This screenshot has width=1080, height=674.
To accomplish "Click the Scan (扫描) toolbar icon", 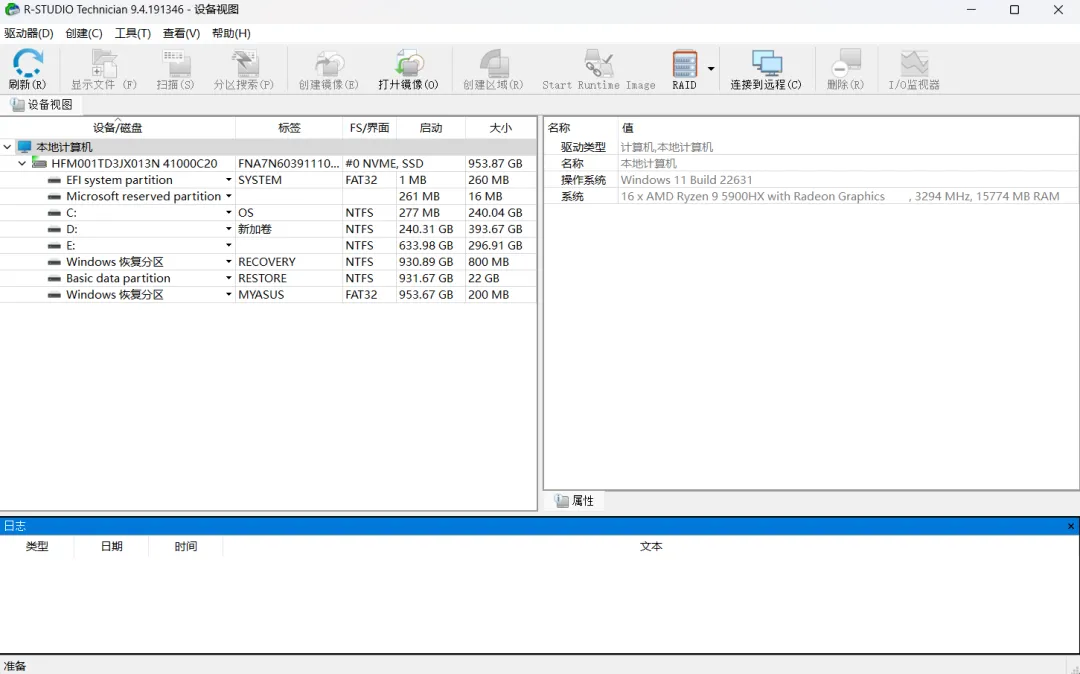I will click(176, 63).
